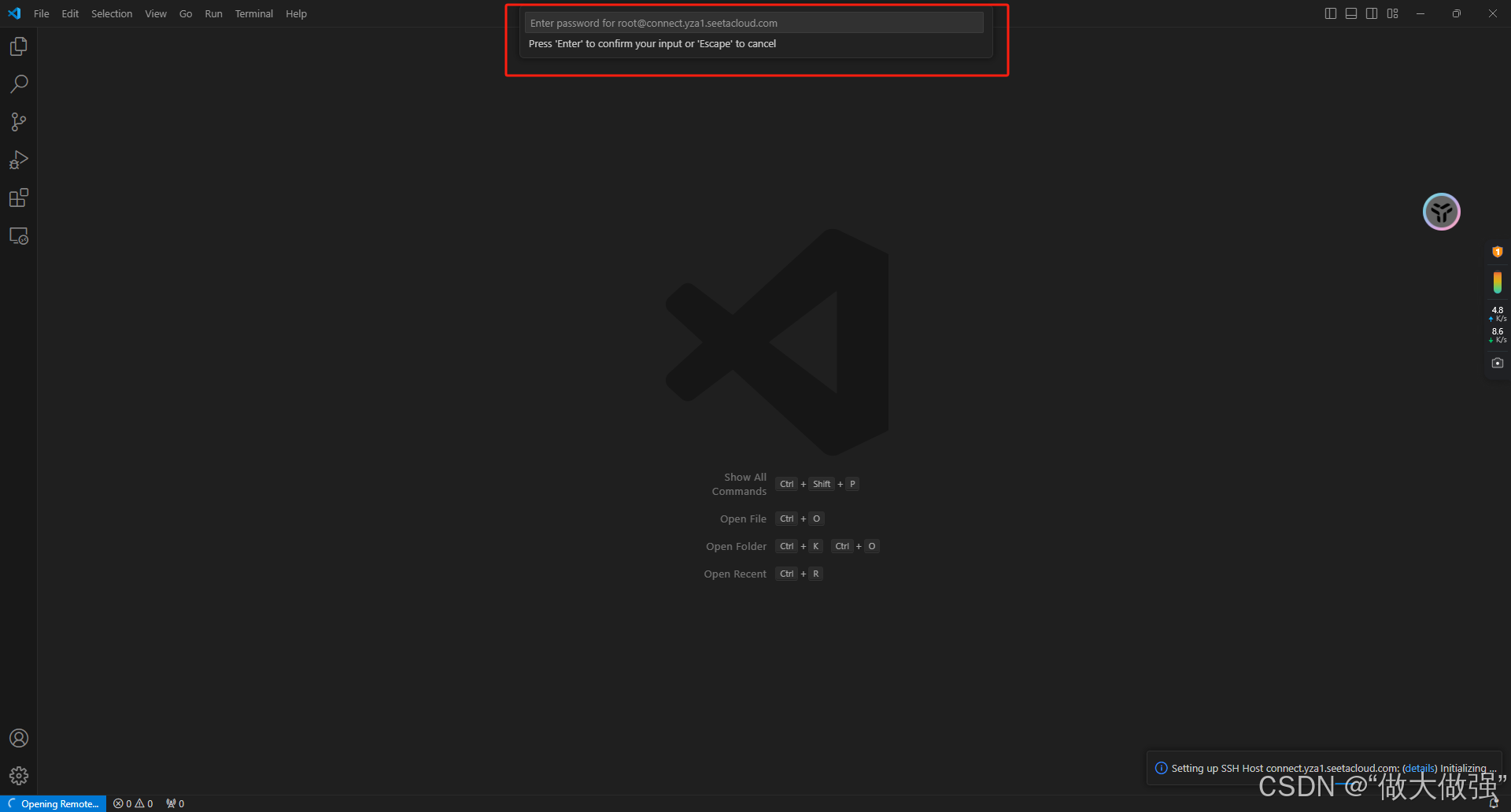Viewport: 1511px width, 812px height.
Task: Click the VS Code logo in title bar
Action: pyautogui.click(x=14, y=13)
